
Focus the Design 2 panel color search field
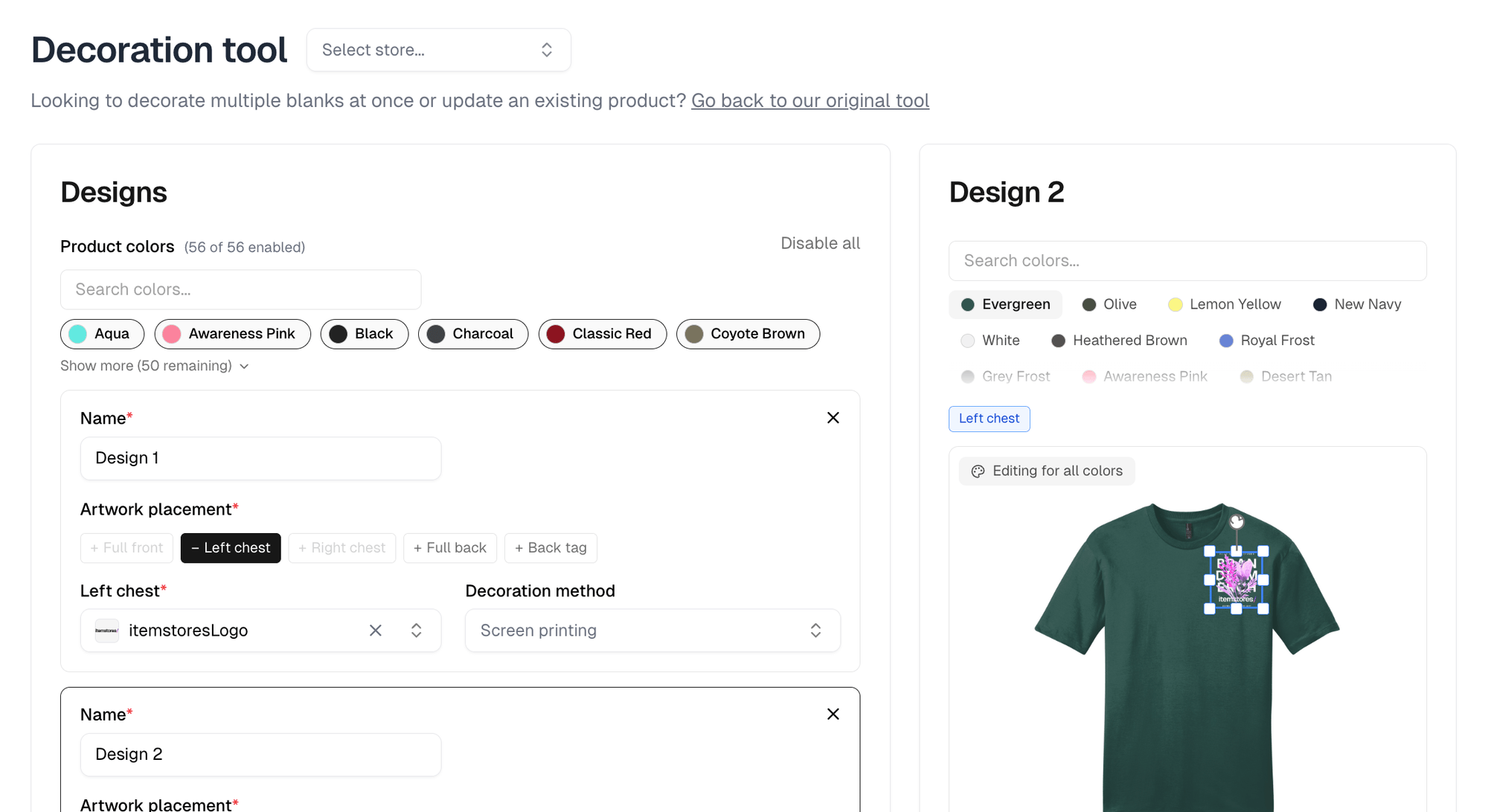(1187, 261)
